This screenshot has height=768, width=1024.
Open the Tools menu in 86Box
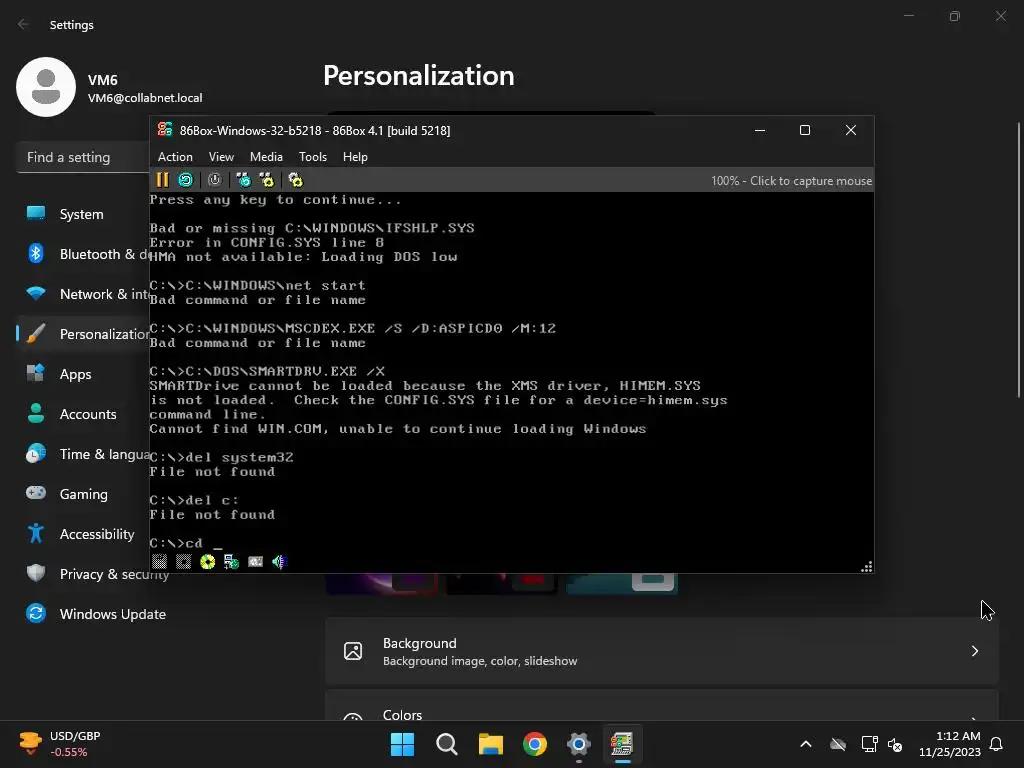313,157
